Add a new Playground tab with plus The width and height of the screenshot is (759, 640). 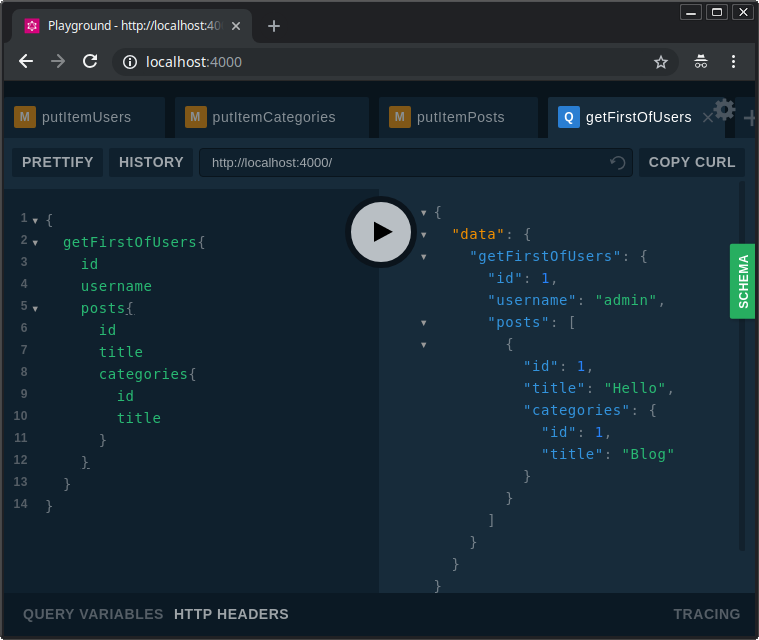[751, 118]
